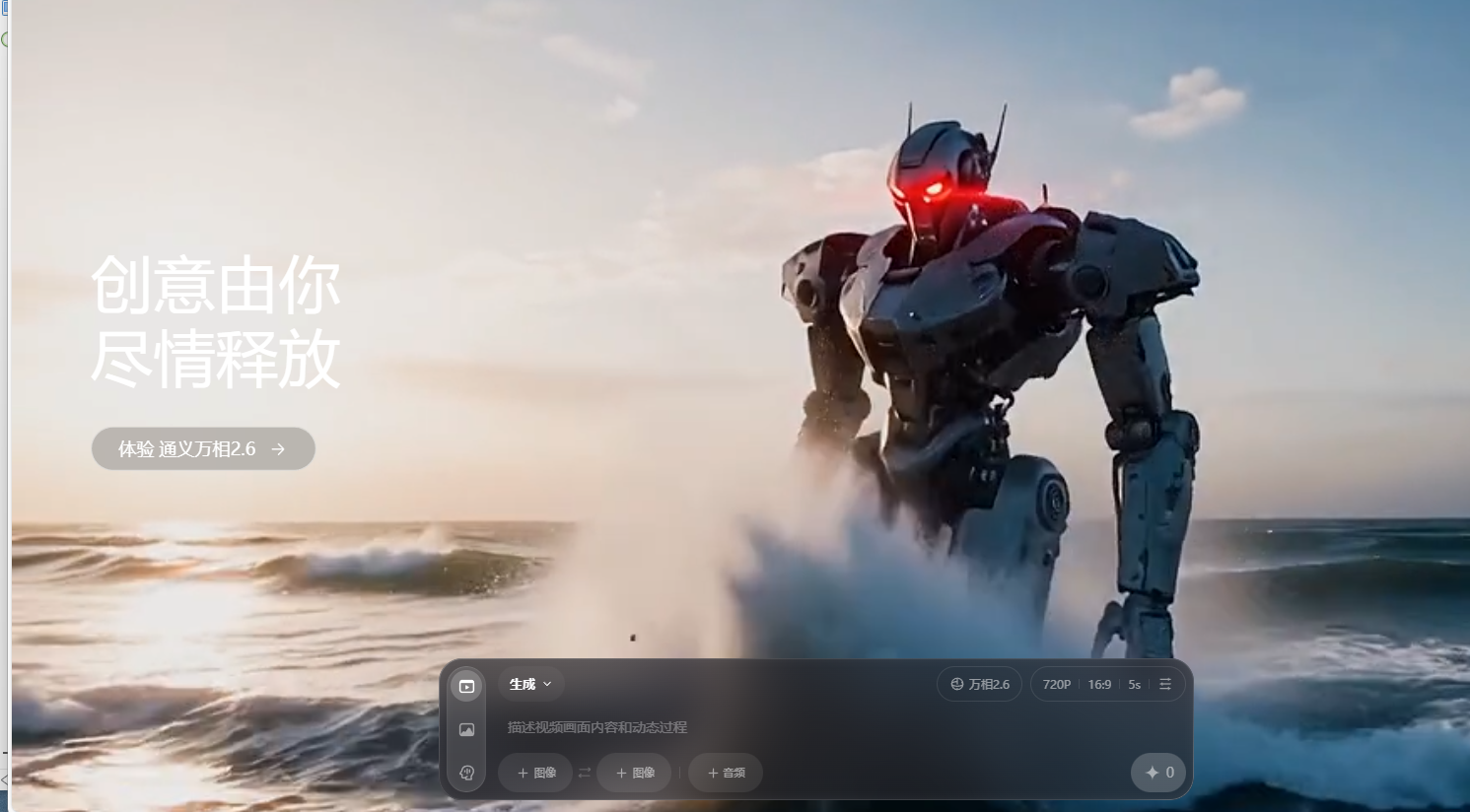This screenshot has height=812, width=1470.
Task: Open the advanced settings sliders icon
Action: click(x=1165, y=684)
